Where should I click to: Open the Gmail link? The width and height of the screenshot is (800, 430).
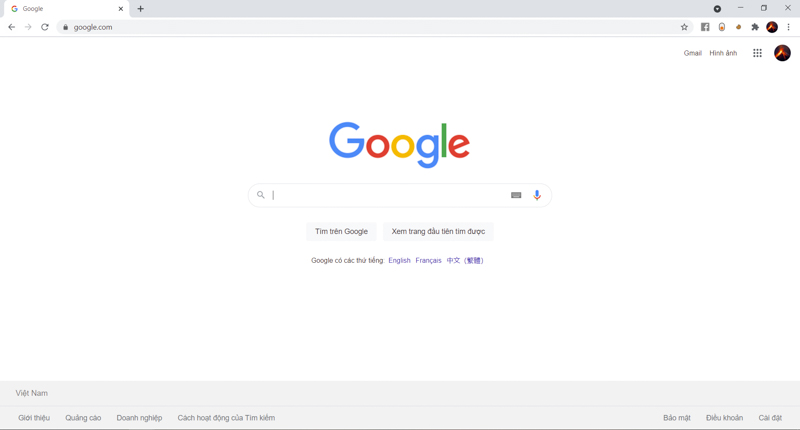pos(692,53)
